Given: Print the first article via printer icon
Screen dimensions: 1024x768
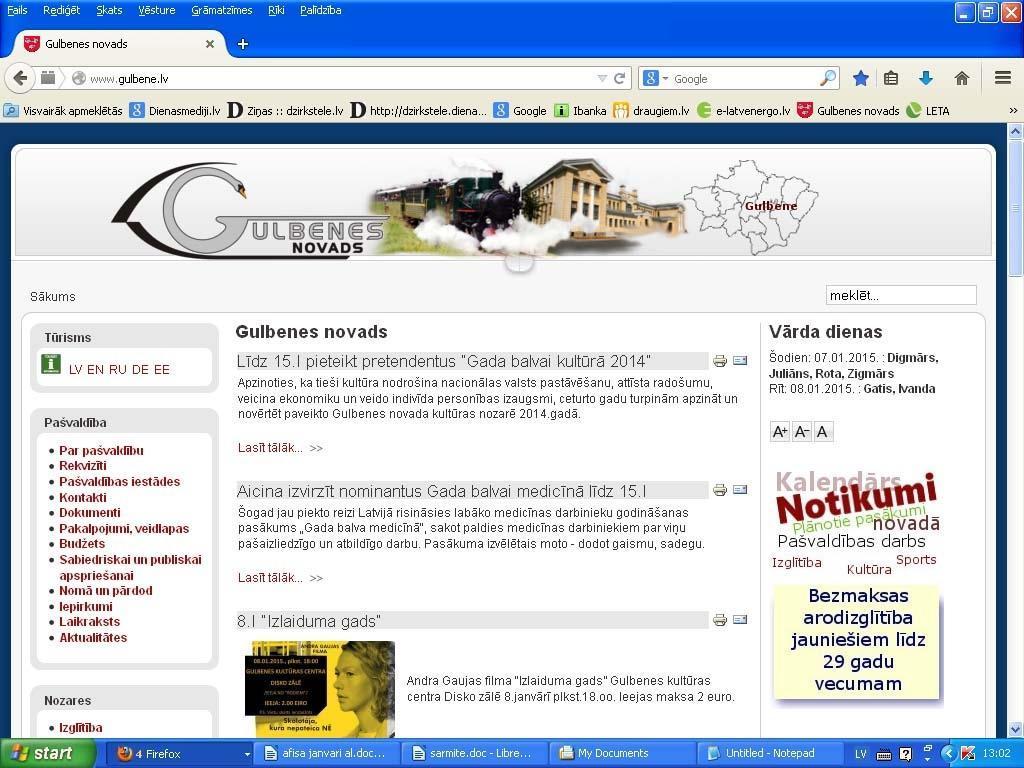Looking at the screenshot, I should tap(719, 361).
